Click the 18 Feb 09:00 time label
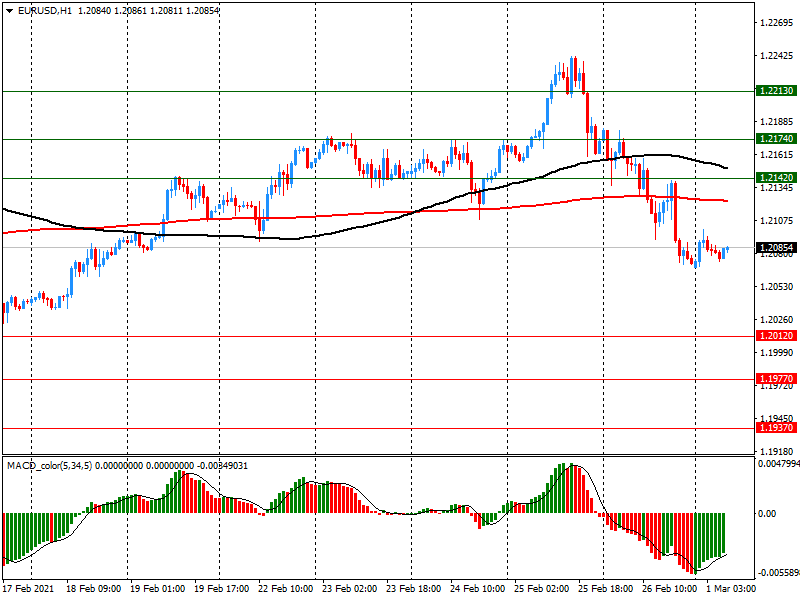Image resolution: width=800 pixels, height=600 pixels. [93, 589]
